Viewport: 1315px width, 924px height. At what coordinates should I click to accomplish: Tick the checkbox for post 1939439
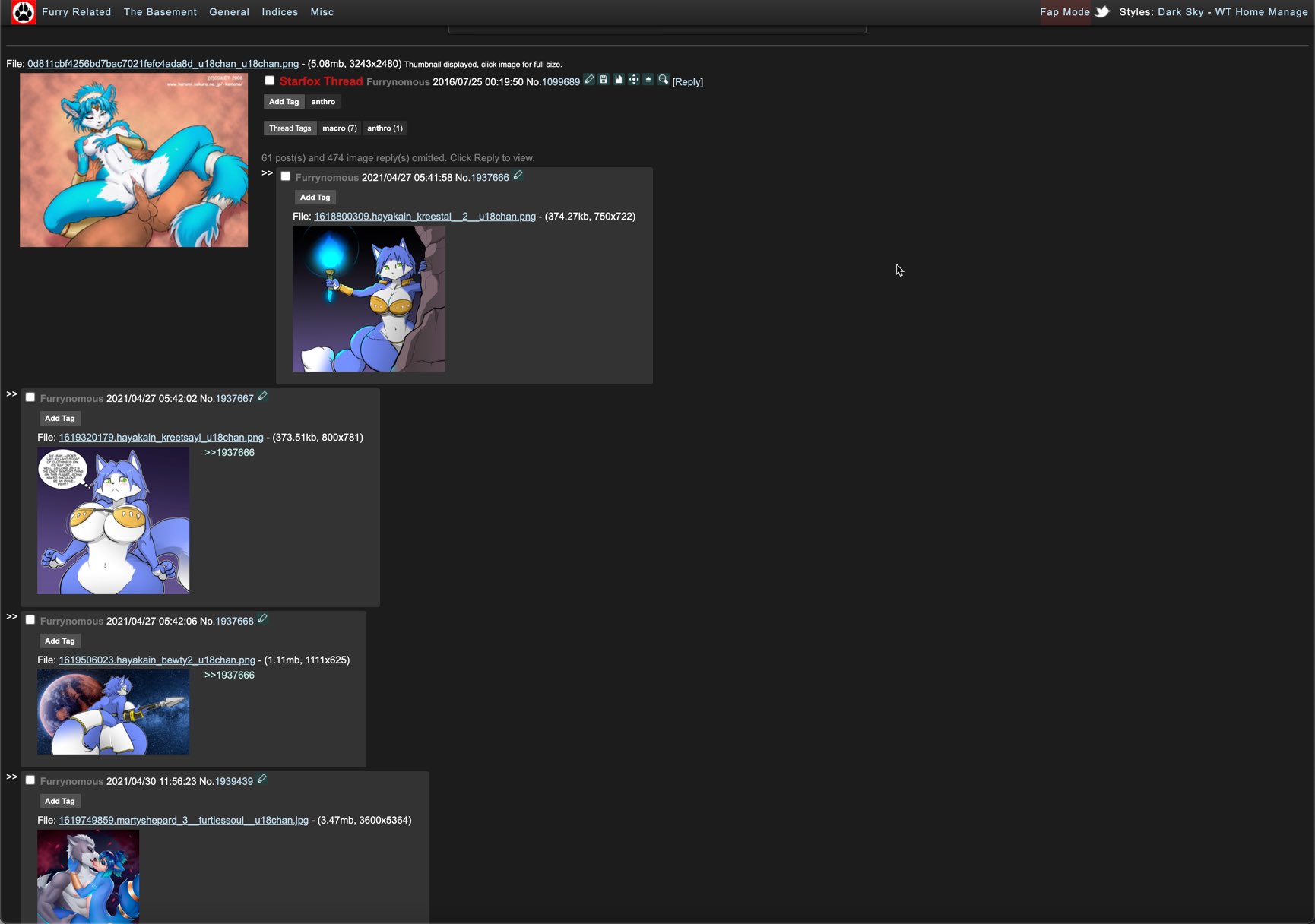[x=30, y=780]
